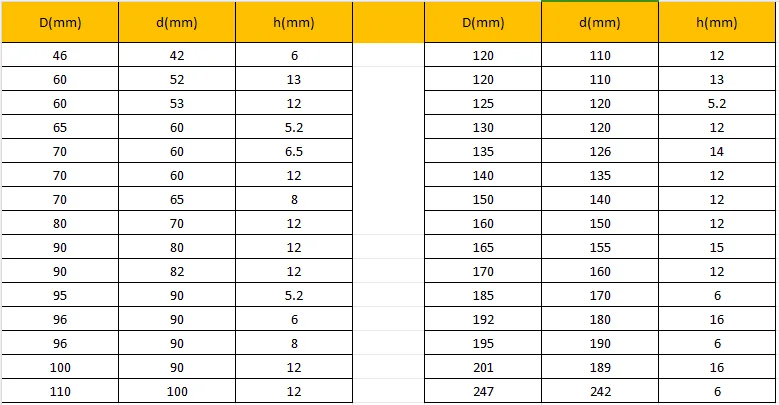Click the cell containing 242
Image resolution: width=779 pixels, height=405 pixels.
coord(600,391)
